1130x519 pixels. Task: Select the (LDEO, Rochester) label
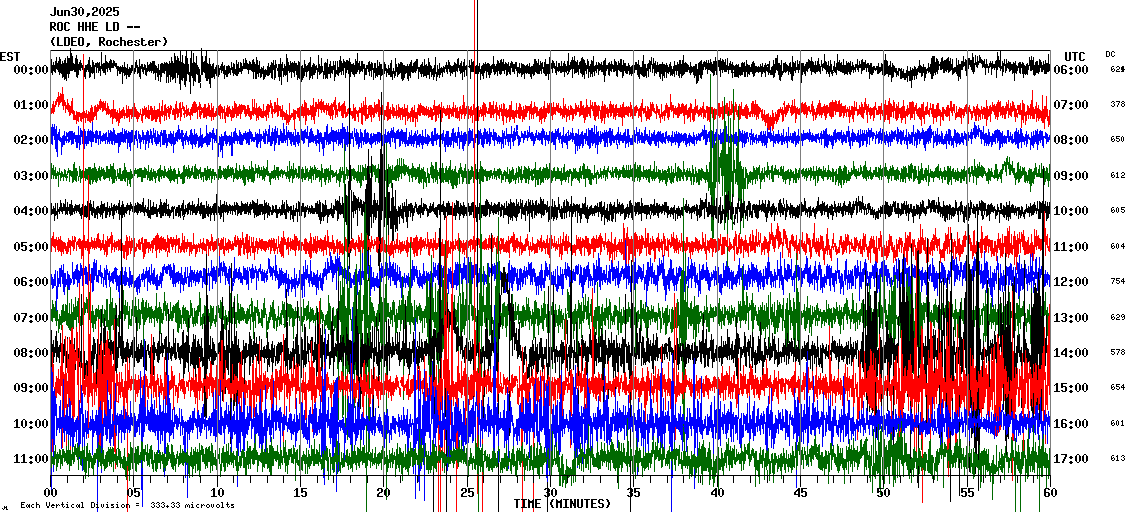click(x=108, y=42)
